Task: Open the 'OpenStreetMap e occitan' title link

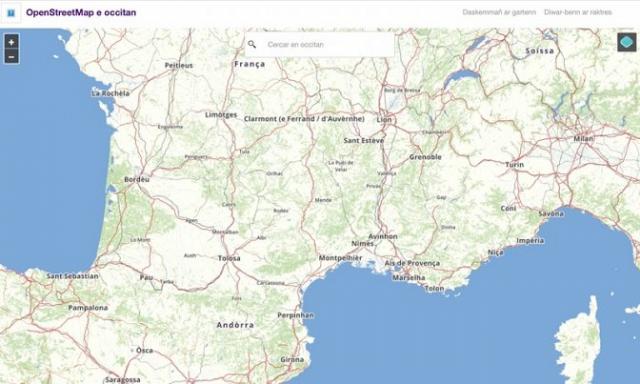Action: (x=81, y=12)
